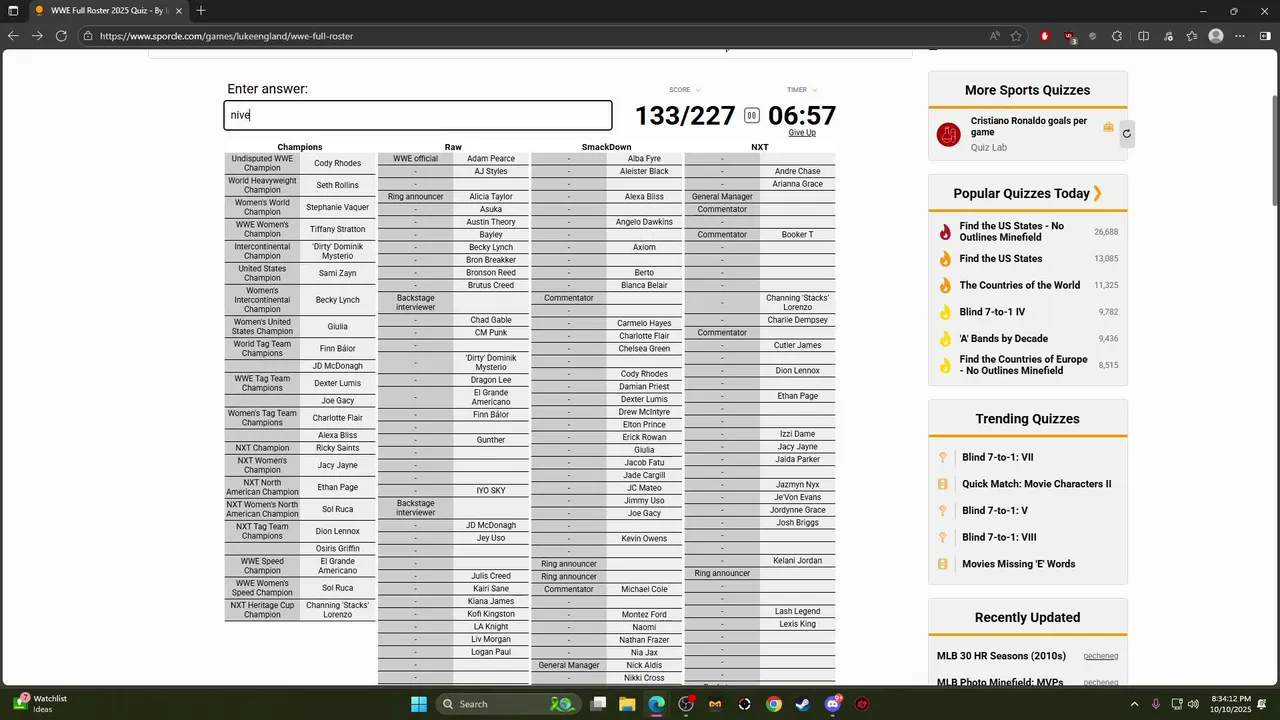Click the Booker T cell in NXT

pyautogui.click(x=797, y=235)
